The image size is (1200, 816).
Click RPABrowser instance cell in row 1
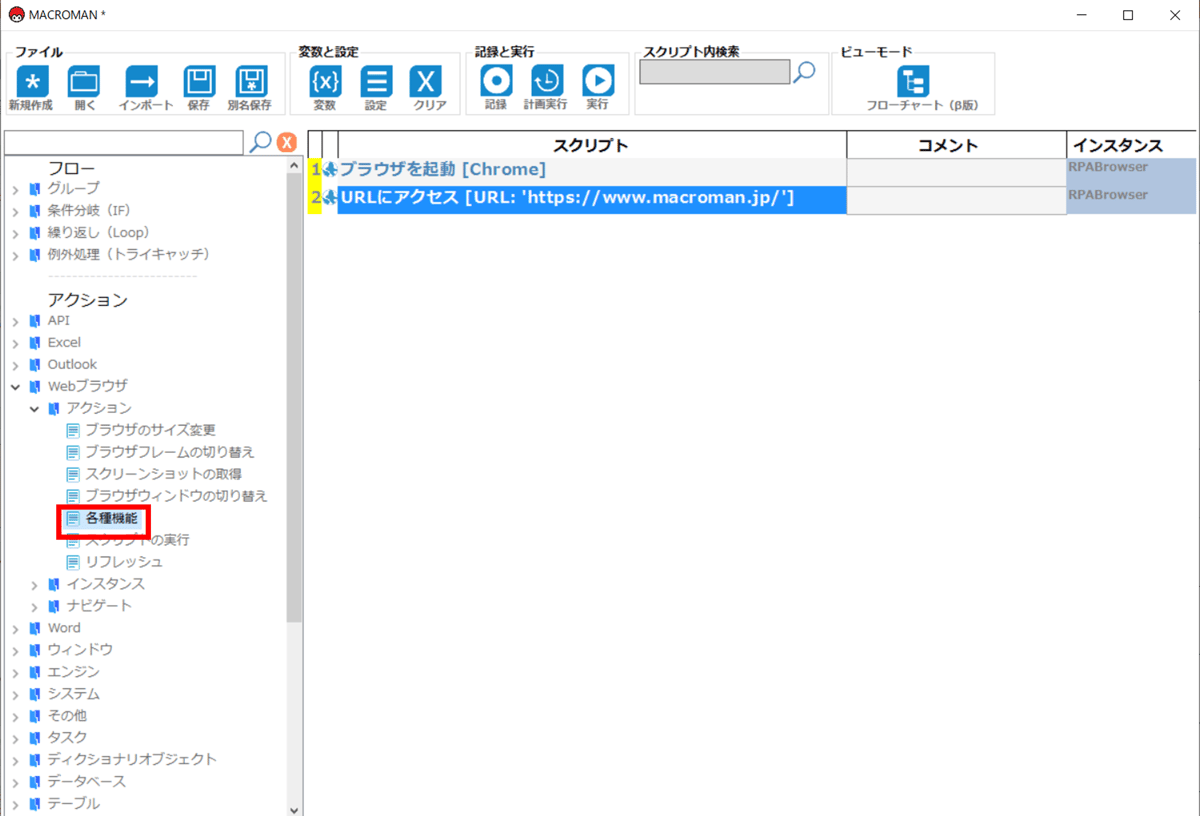pos(1132,172)
